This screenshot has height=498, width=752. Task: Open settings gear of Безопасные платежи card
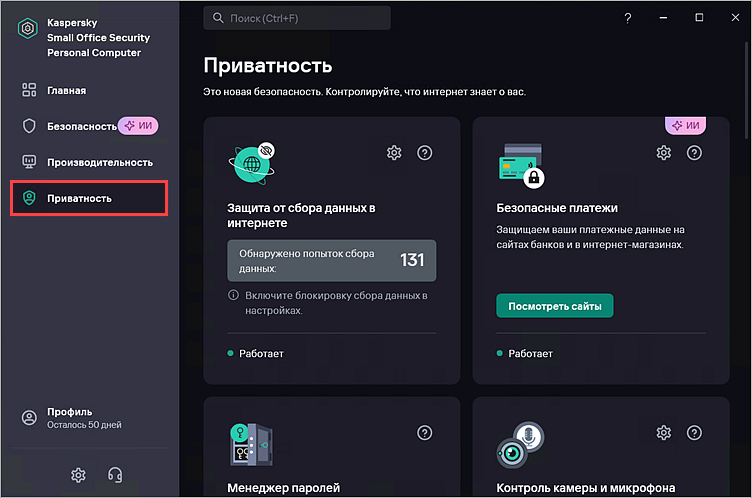pos(664,153)
